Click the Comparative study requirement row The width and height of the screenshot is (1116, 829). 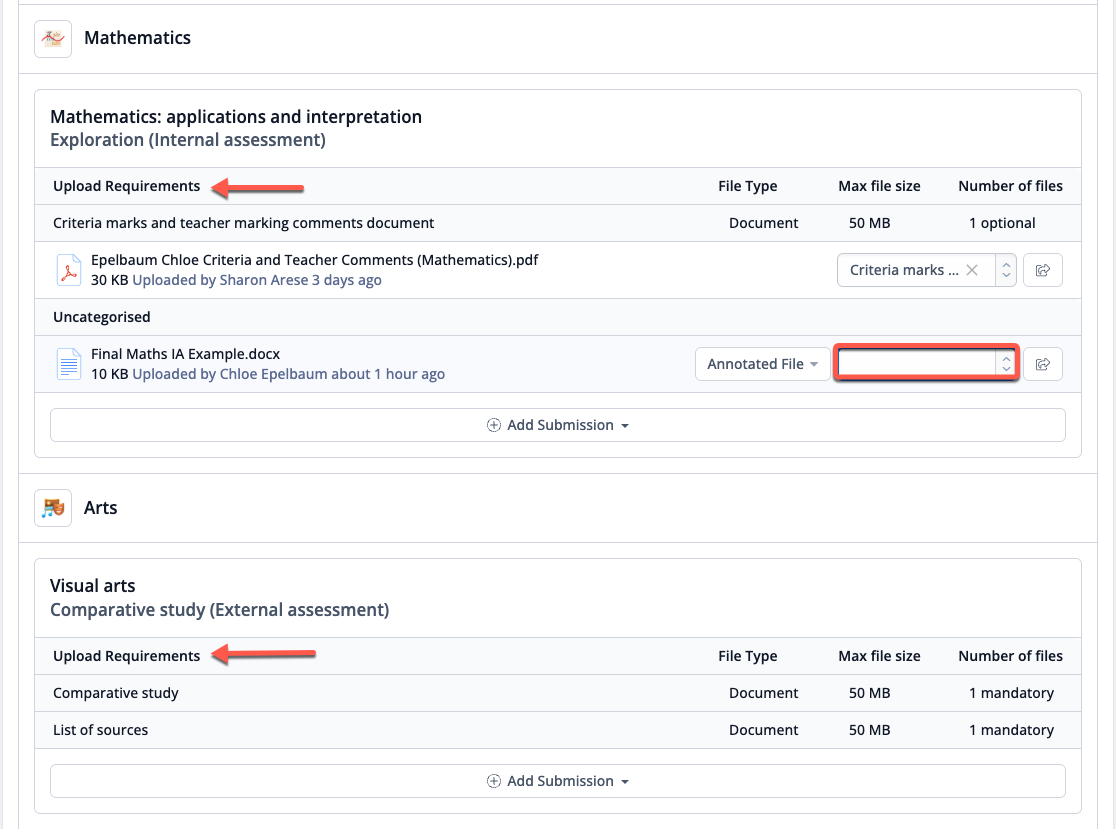coord(116,693)
